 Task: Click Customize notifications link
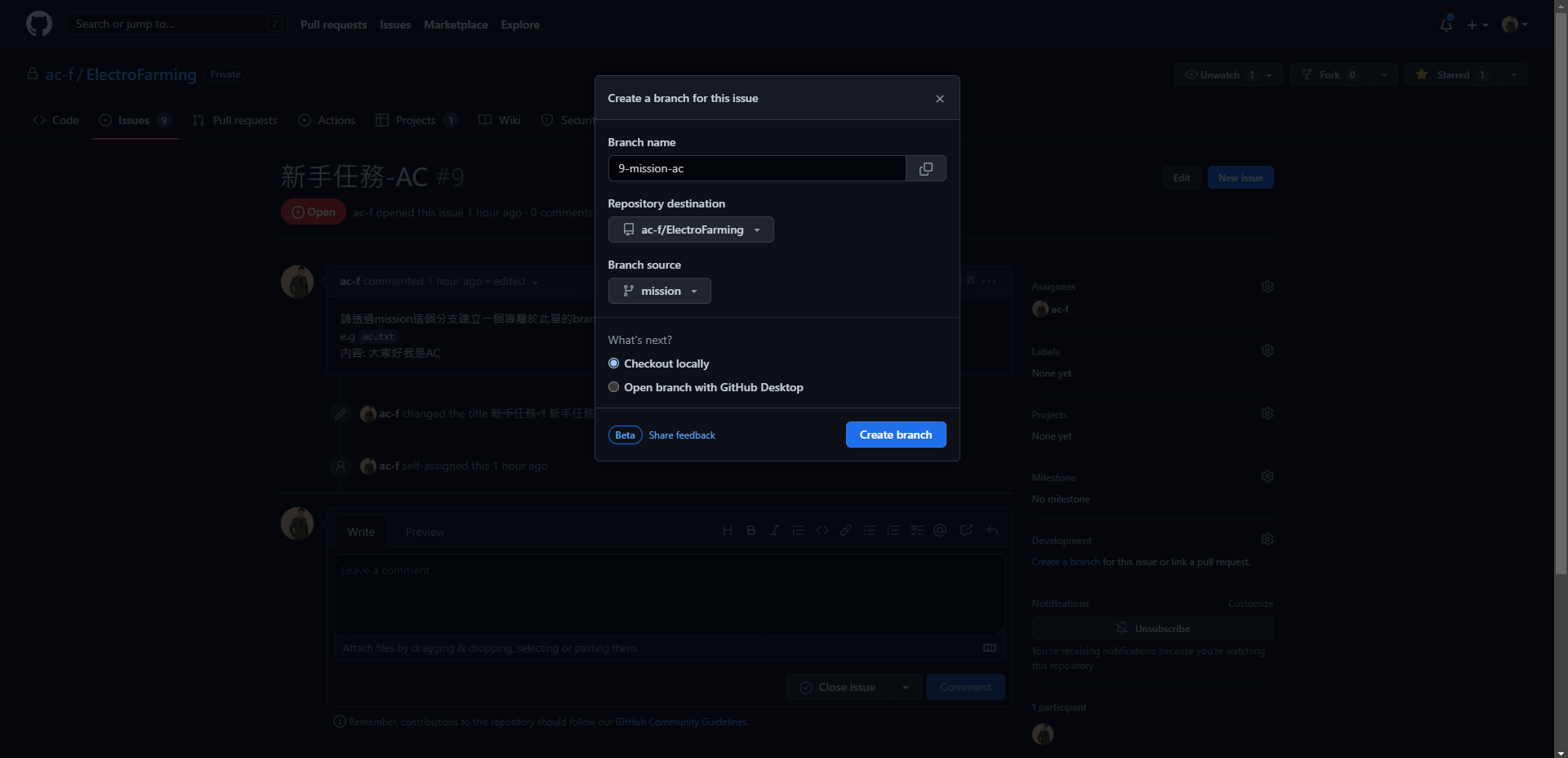[x=1250, y=604]
